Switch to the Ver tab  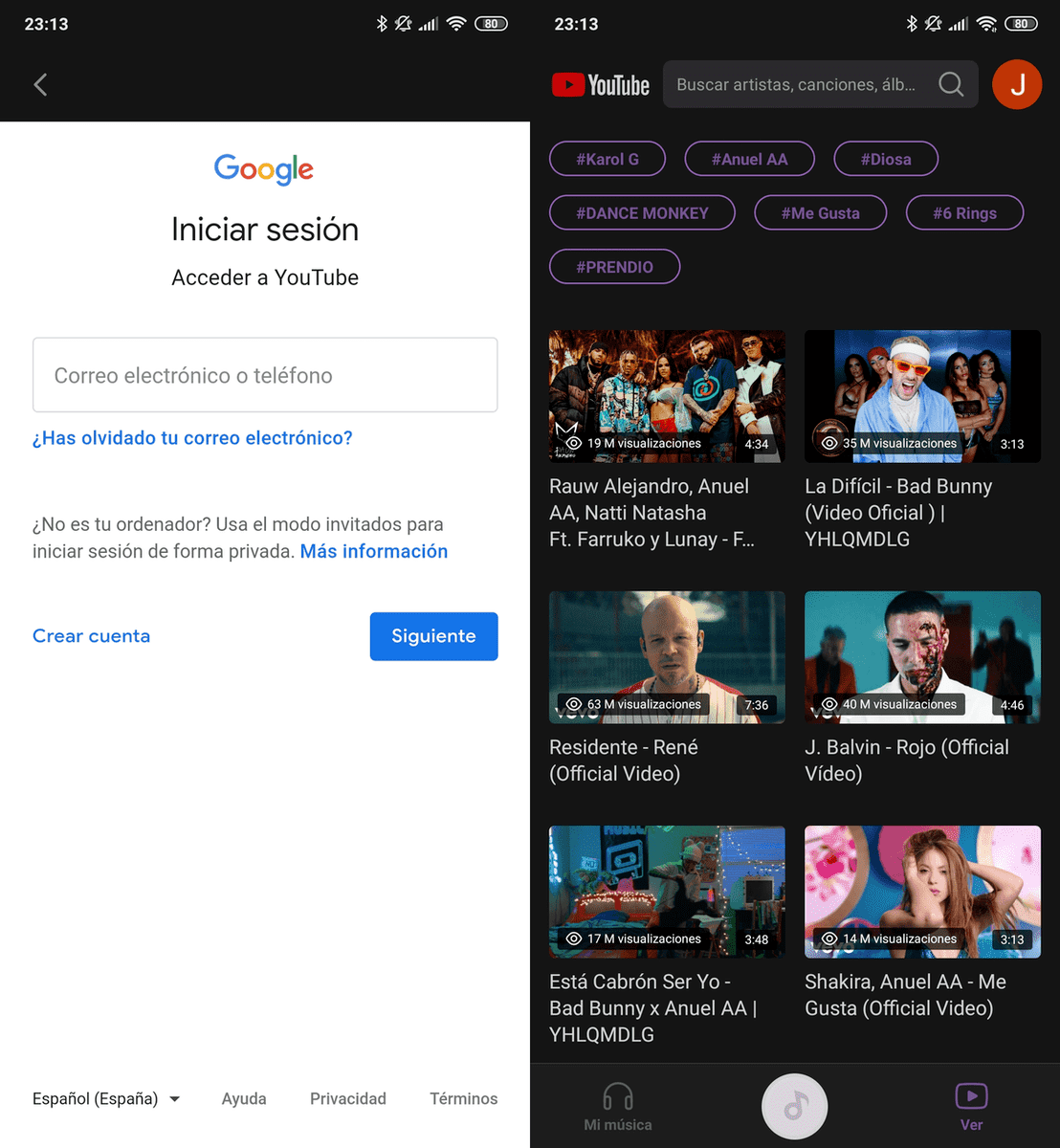971,1106
